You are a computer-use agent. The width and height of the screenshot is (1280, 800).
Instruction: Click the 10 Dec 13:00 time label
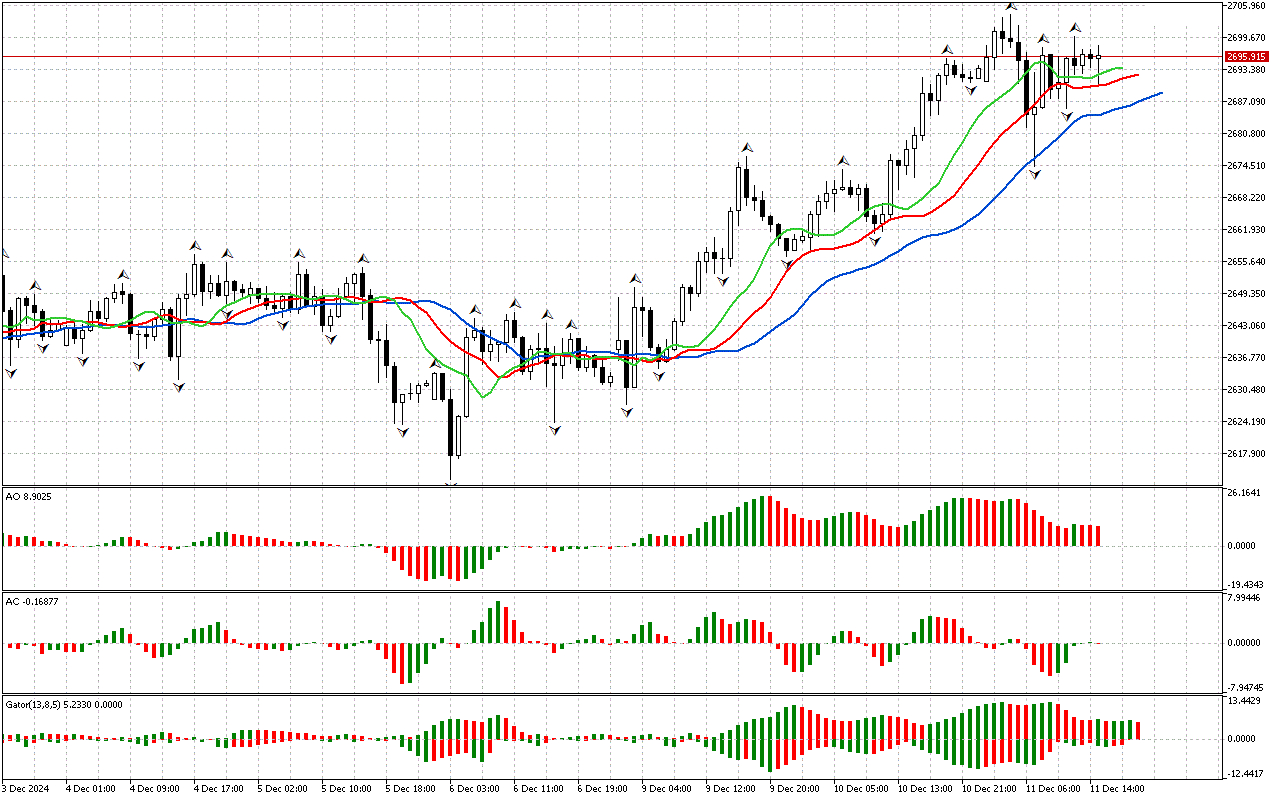(x=926, y=789)
